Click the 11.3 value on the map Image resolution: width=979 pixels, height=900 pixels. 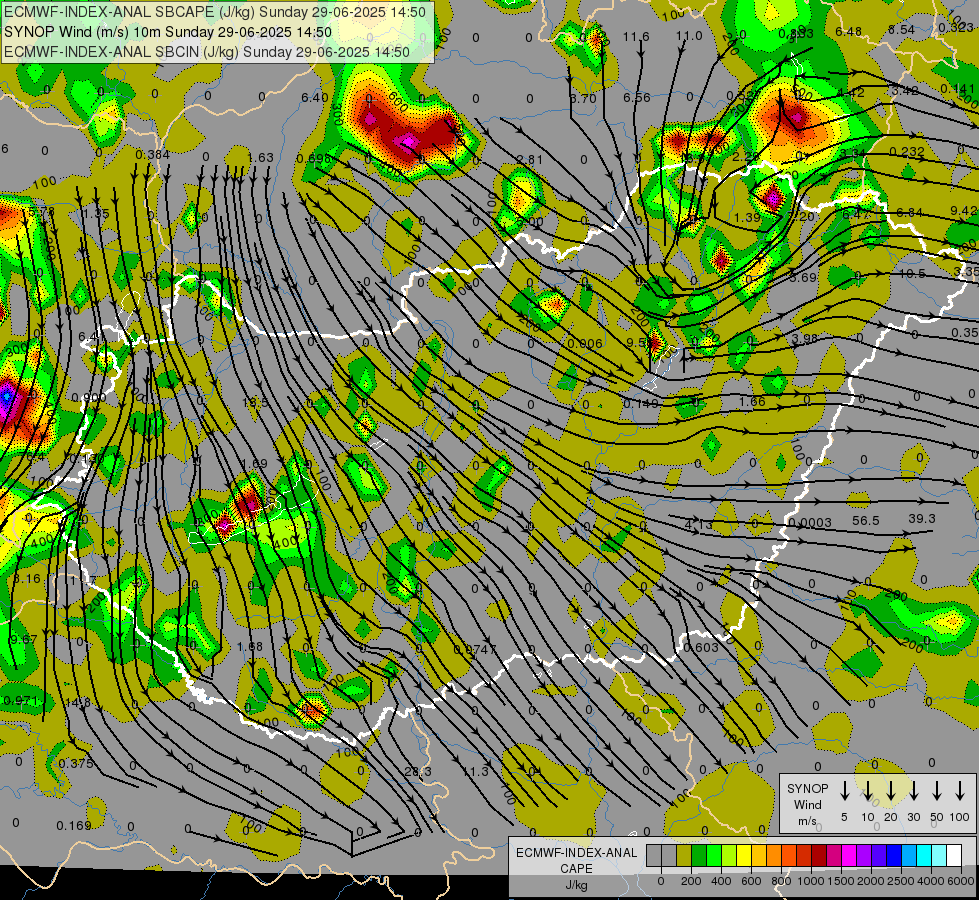coord(475,771)
